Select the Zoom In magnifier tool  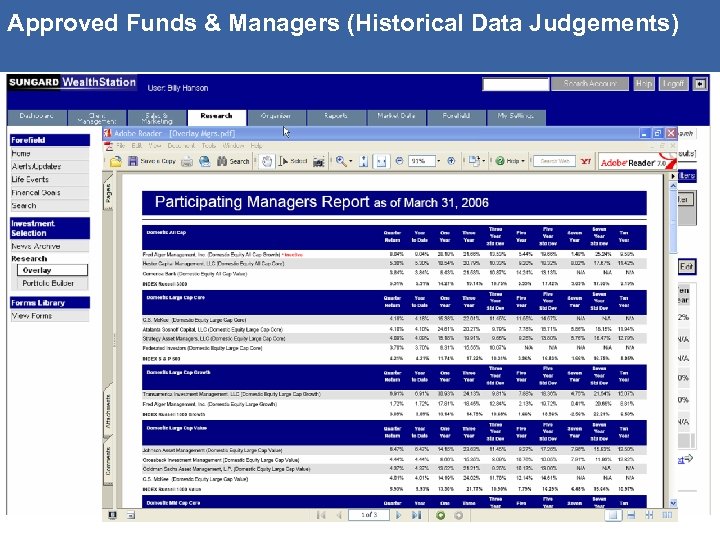pyautogui.click(x=341, y=161)
